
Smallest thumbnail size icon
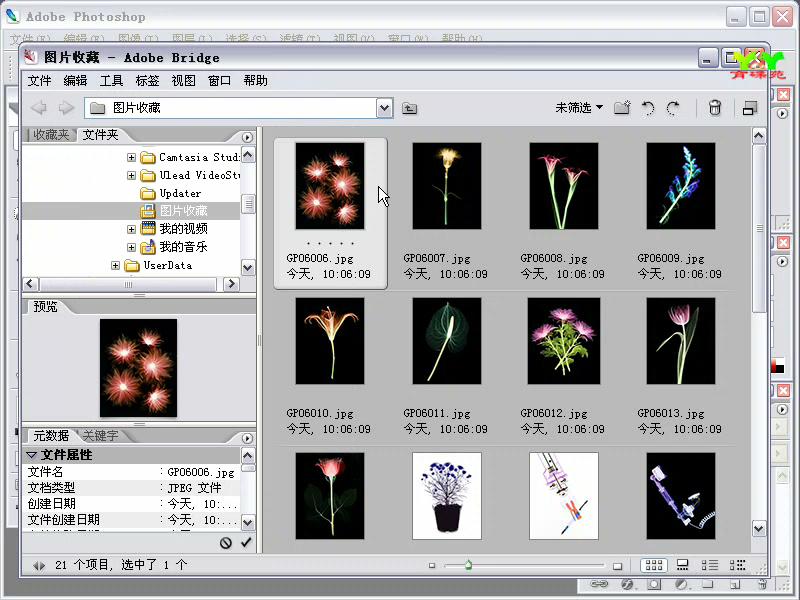pos(432,565)
